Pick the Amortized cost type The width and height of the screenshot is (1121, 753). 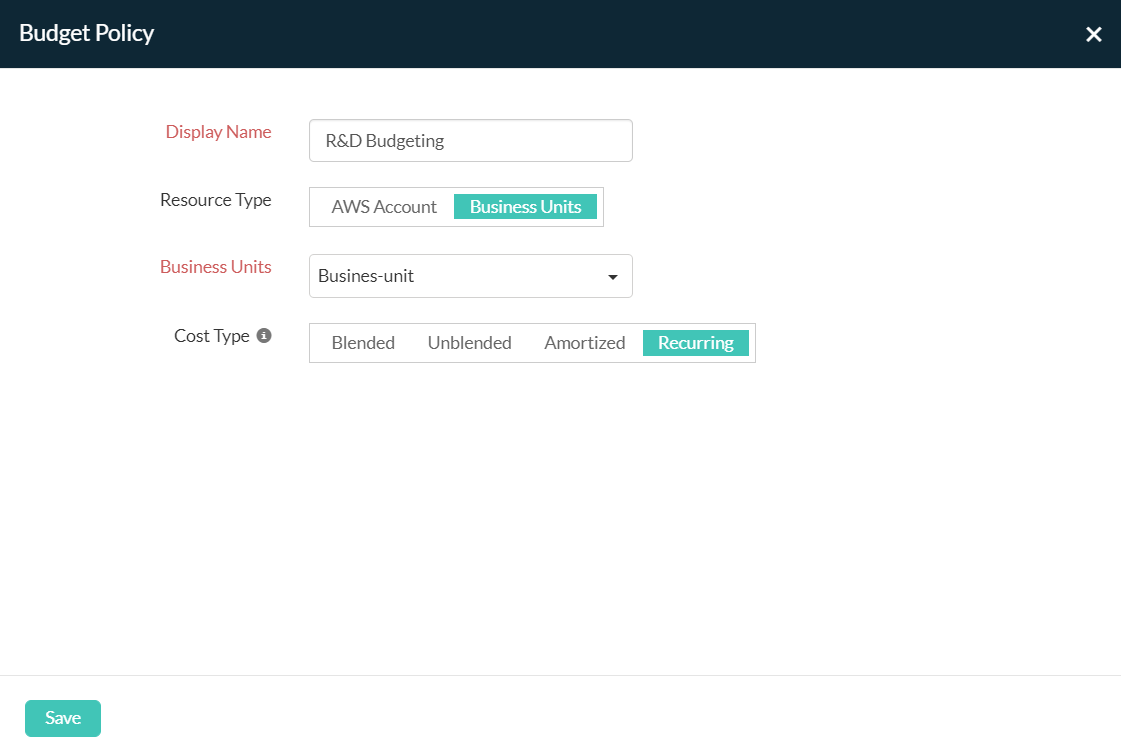point(584,343)
